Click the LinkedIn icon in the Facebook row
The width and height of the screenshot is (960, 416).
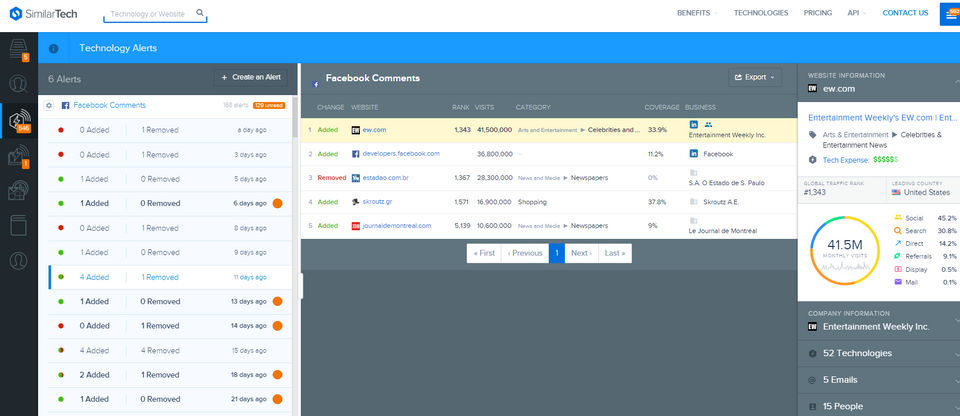pos(694,154)
